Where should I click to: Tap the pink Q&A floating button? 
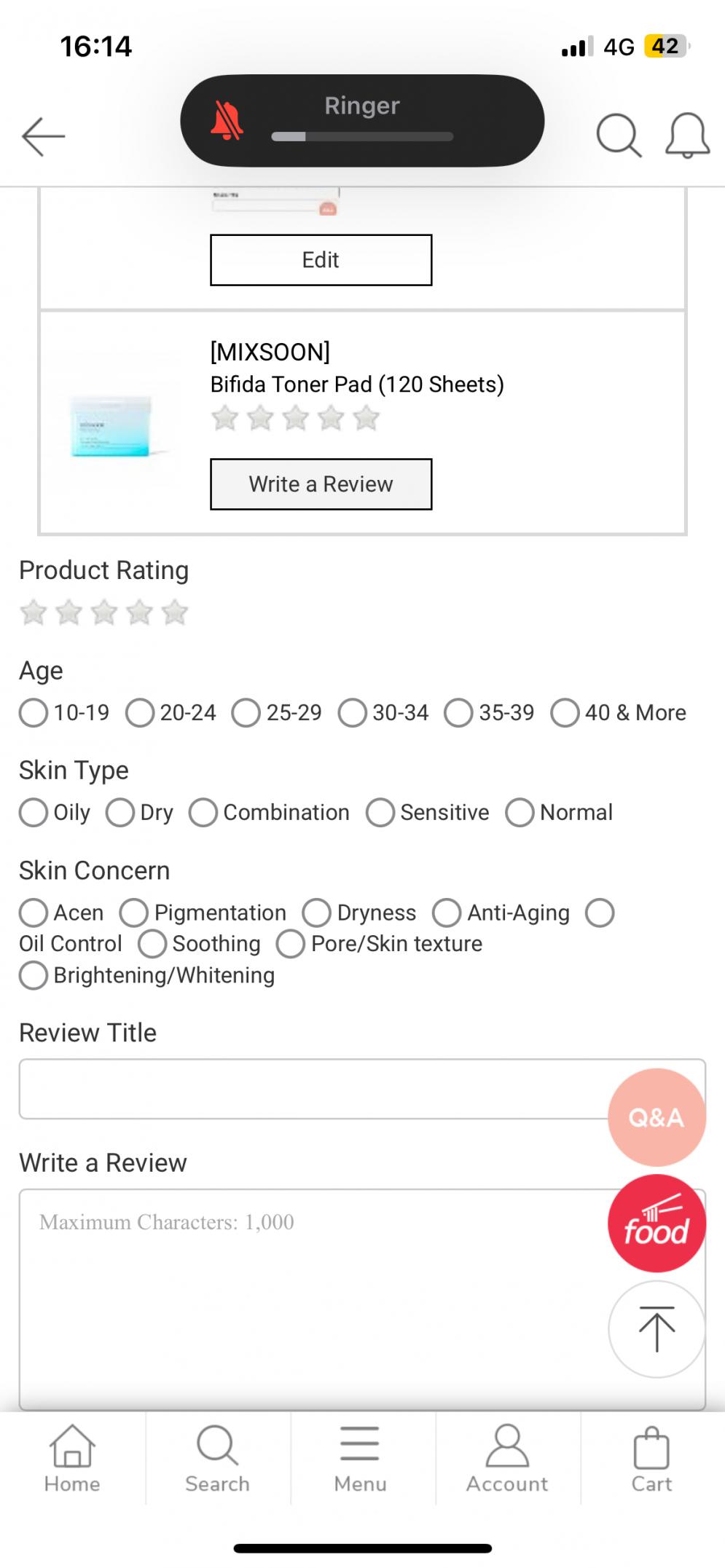tap(656, 1116)
